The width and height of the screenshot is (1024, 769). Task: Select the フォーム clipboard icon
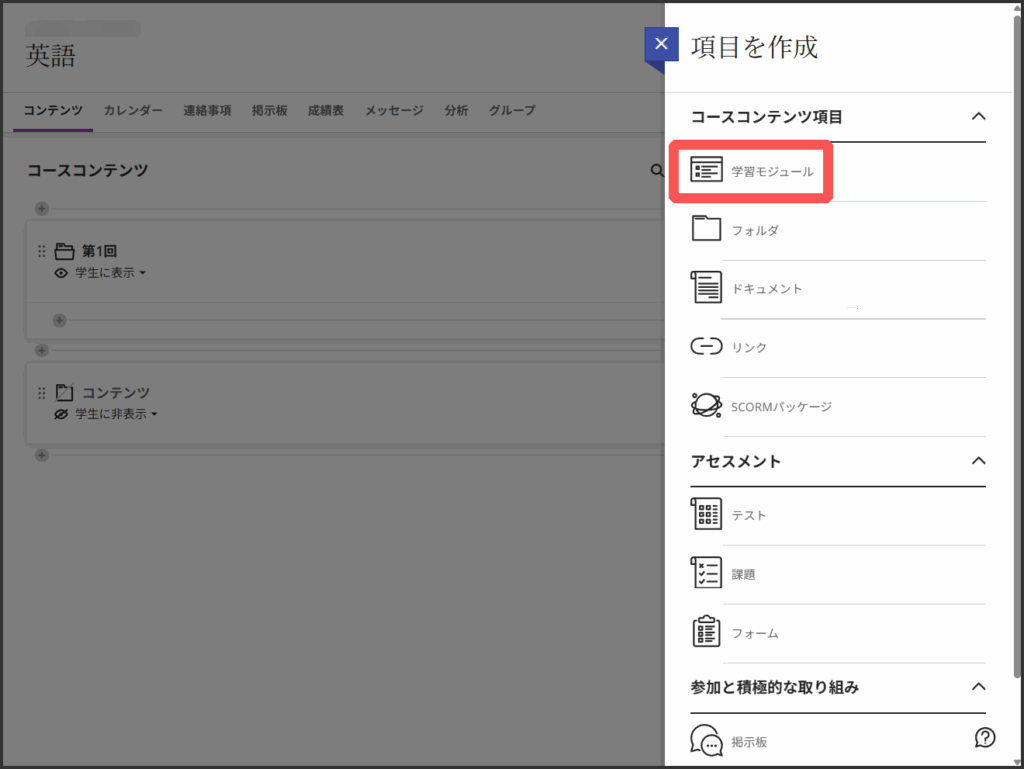pos(706,633)
